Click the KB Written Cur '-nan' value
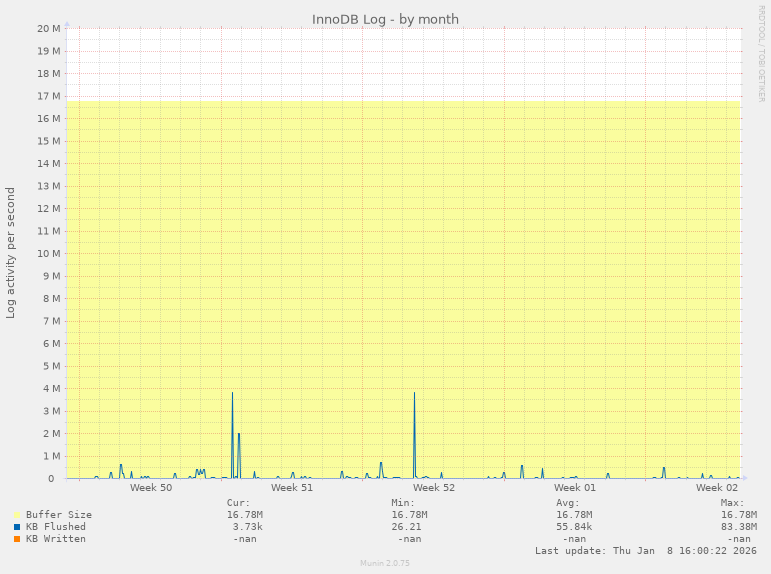The width and height of the screenshot is (771, 574). tap(244, 539)
